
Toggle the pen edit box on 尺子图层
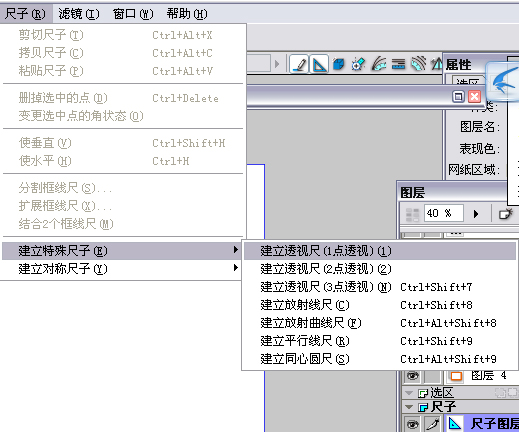point(433,424)
